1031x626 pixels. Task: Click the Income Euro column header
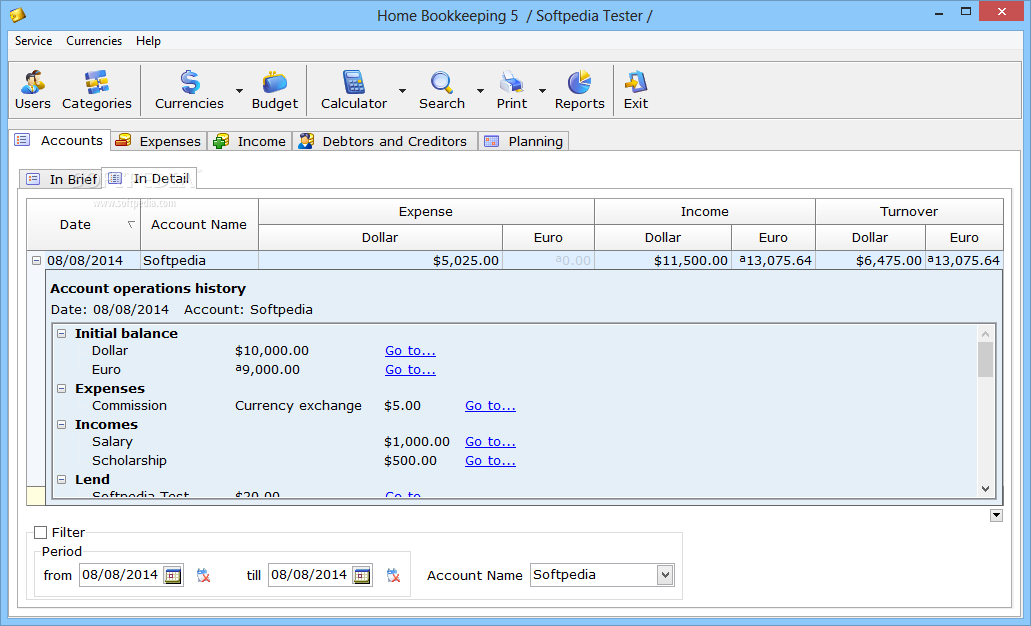773,237
